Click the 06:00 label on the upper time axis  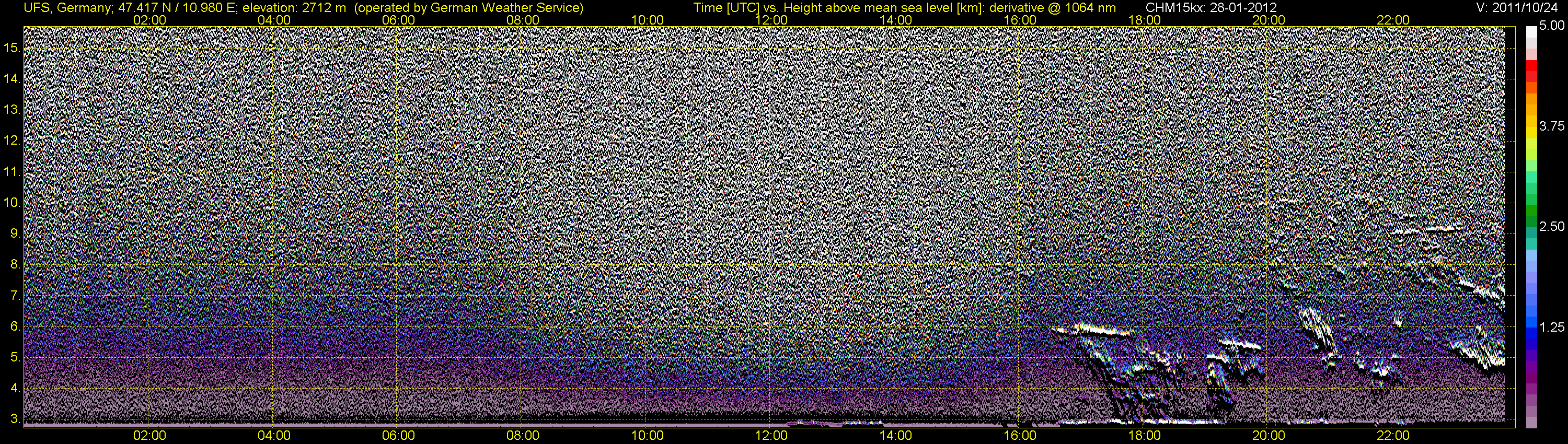(398, 20)
